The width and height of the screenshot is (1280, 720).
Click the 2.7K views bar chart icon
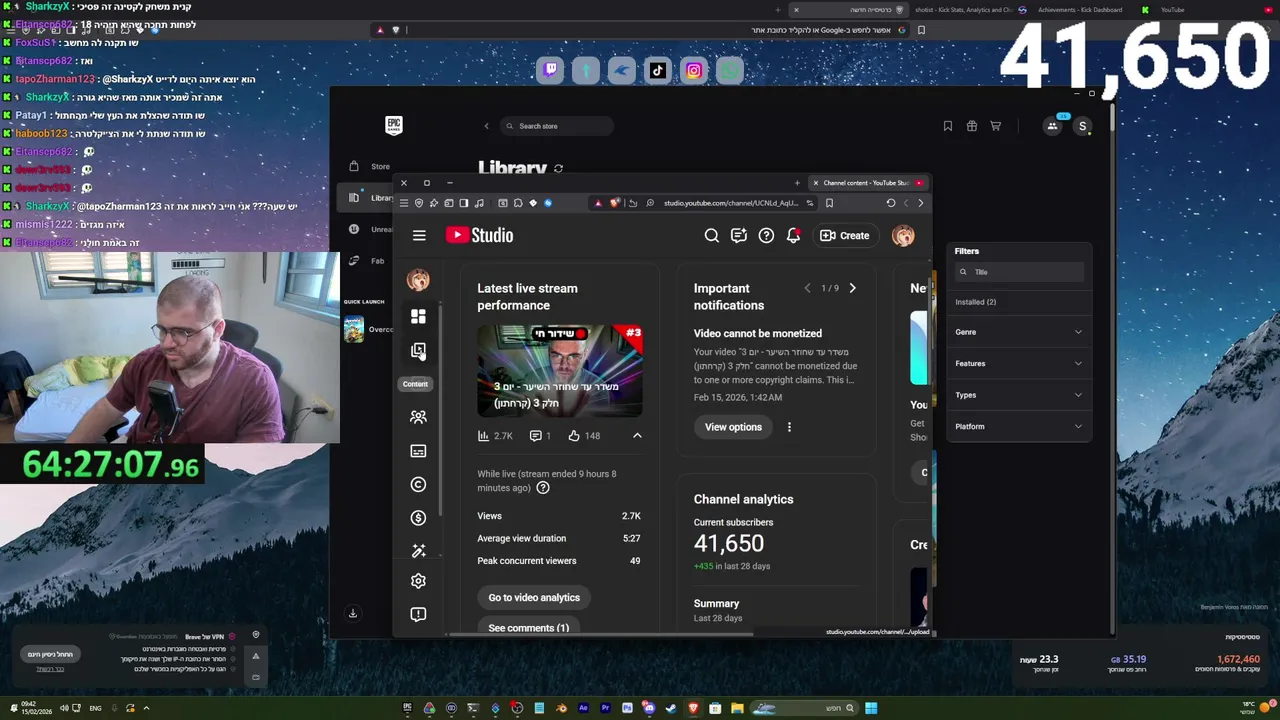[x=484, y=436]
